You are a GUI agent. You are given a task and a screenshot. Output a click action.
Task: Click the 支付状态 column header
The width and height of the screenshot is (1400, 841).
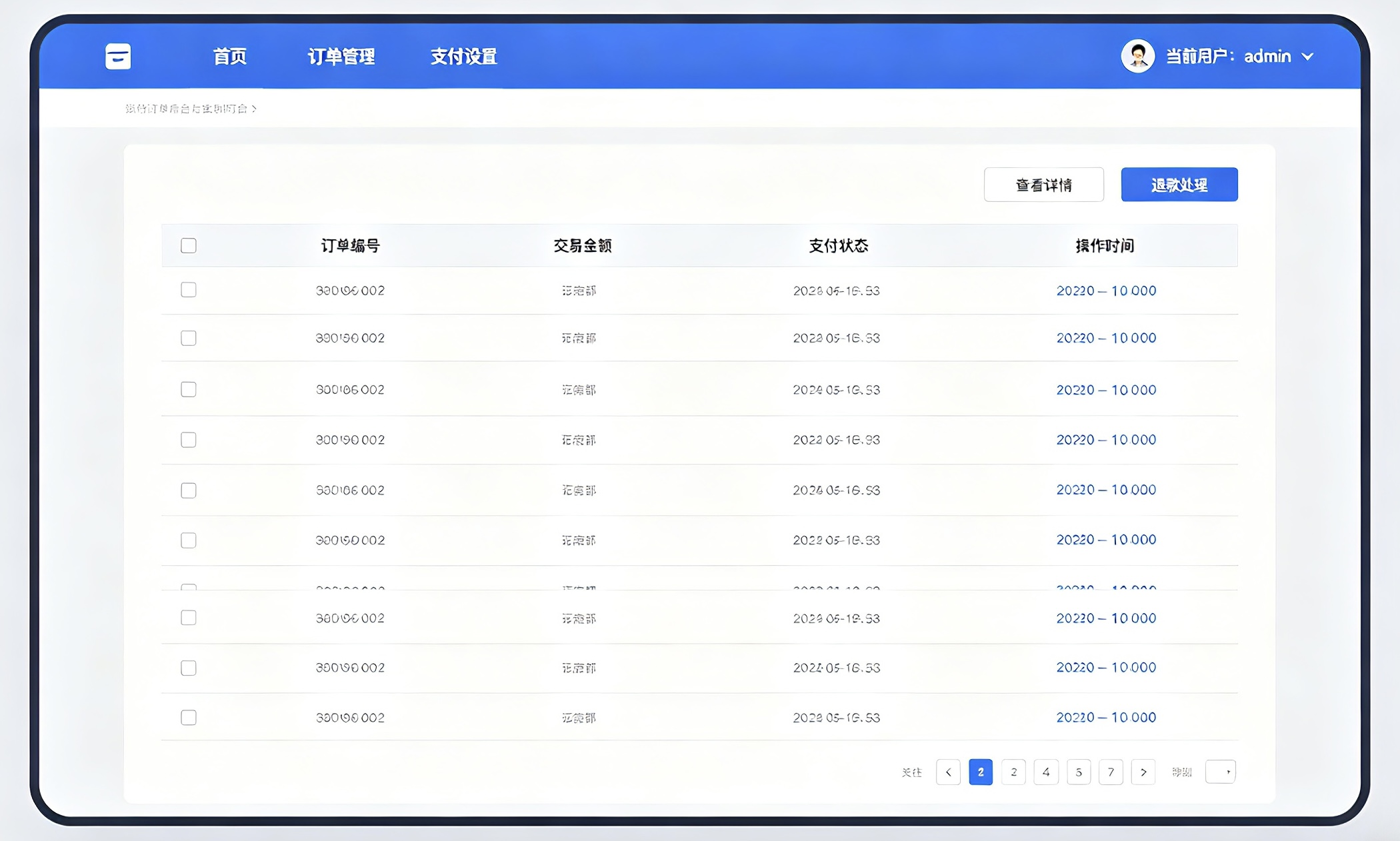click(838, 245)
